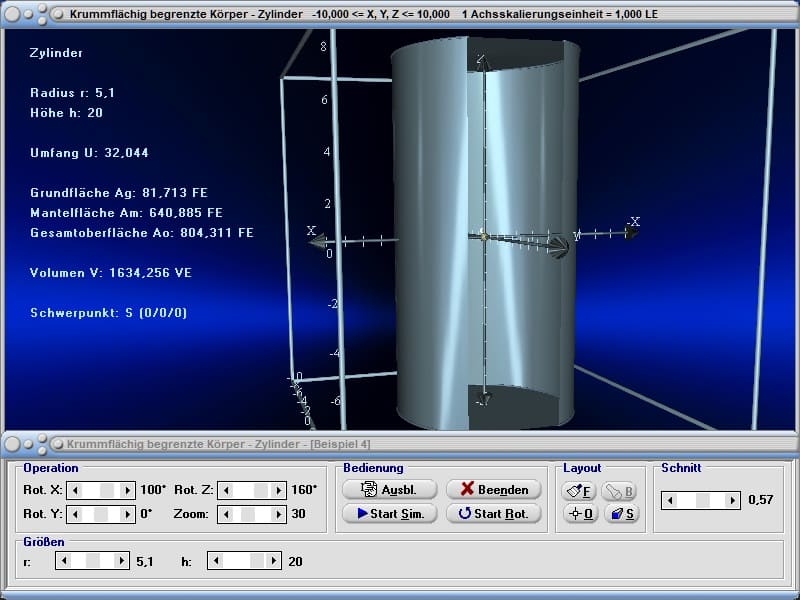
Task: Begin auto-rotation with Start Rot.
Action: coord(493,513)
